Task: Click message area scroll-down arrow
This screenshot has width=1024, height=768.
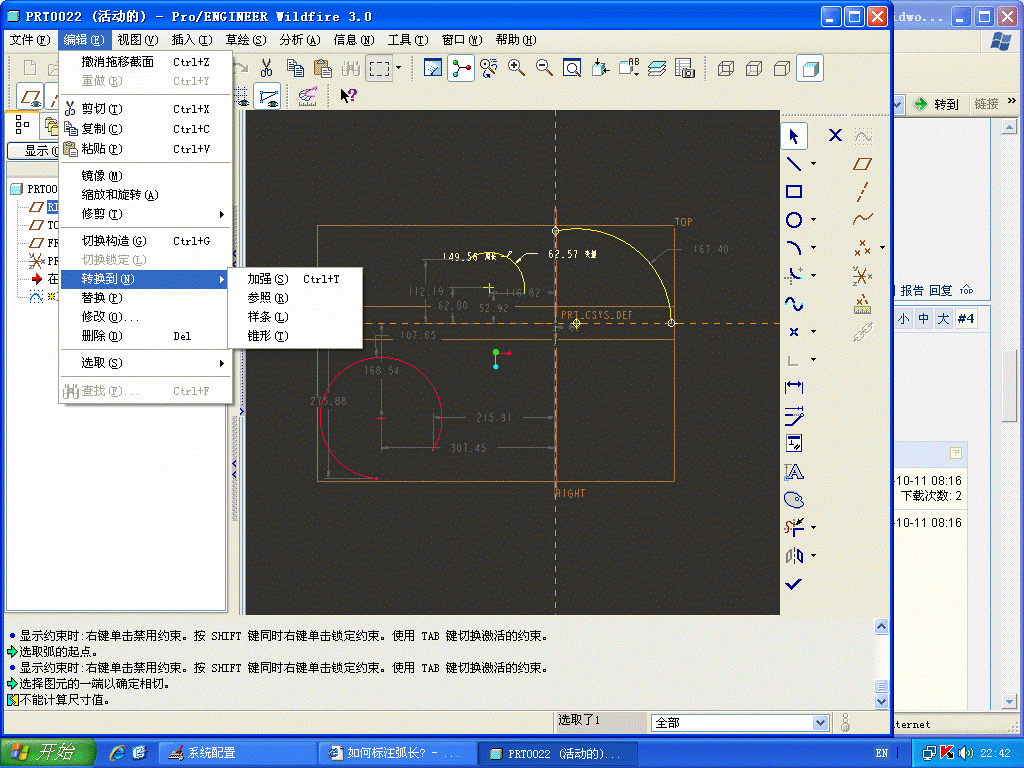Action: [881, 701]
